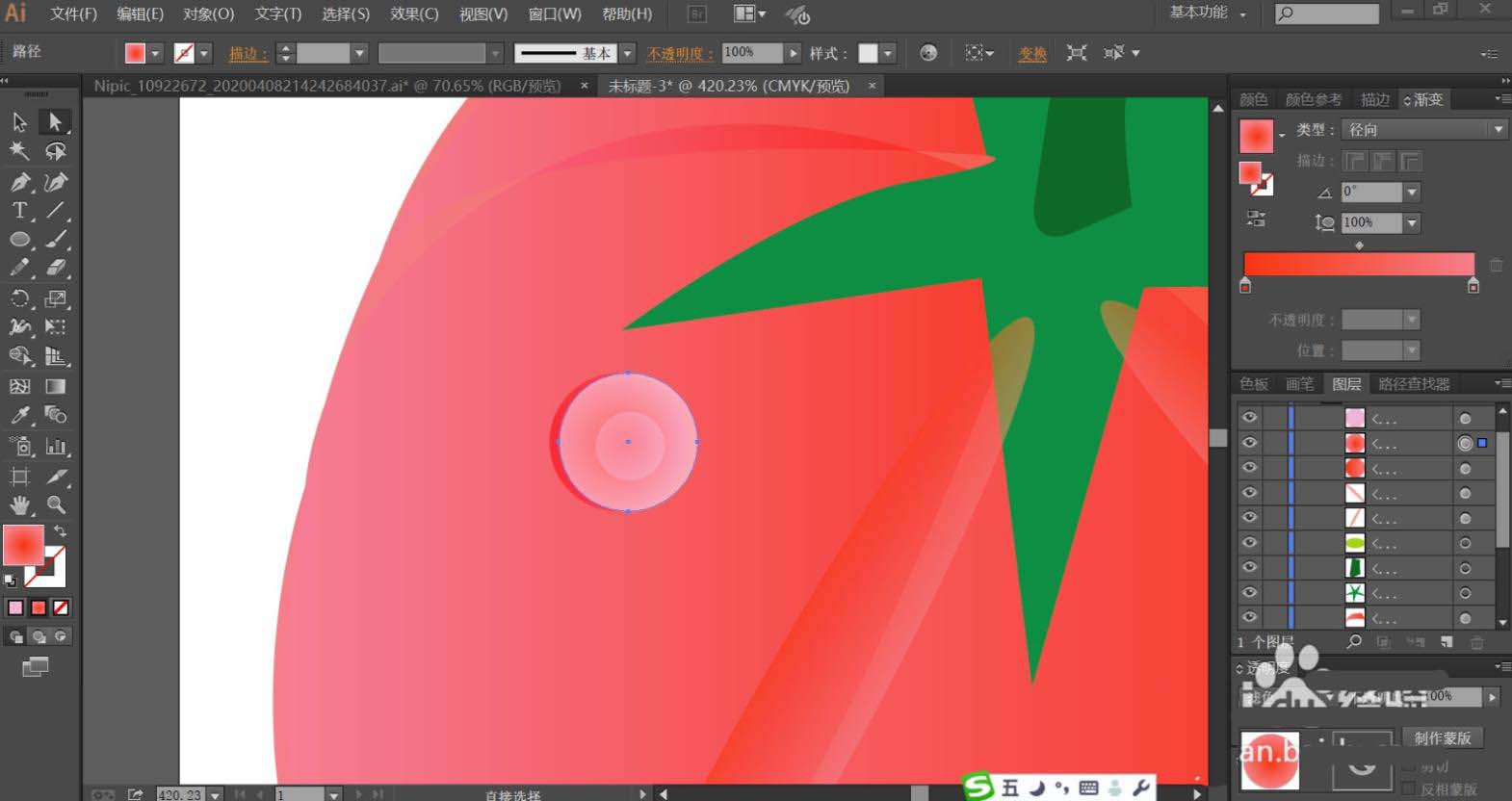Enable Draw Behind mode in the toolbox
Image resolution: width=1512 pixels, height=801 pixels.
coord(39,636)
